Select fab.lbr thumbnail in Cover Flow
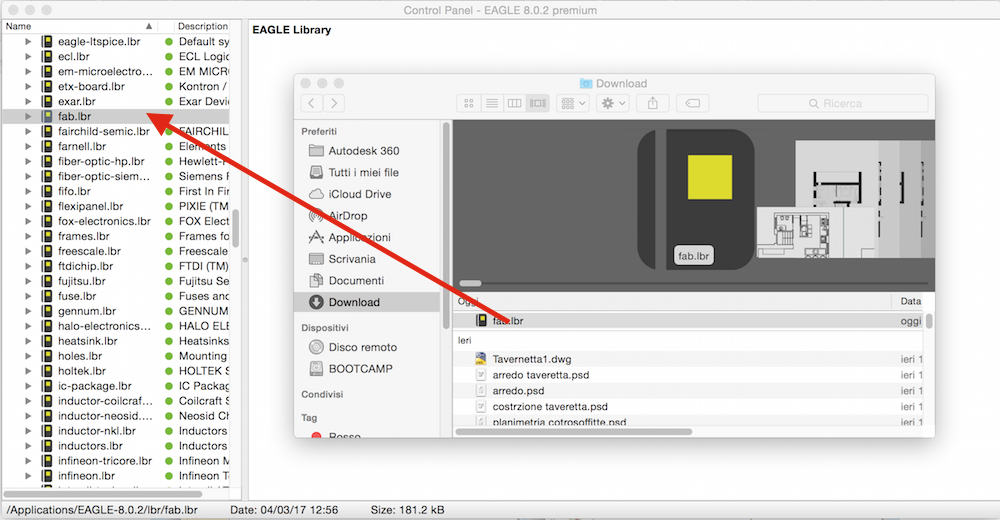This screenshot has width=1000, height=520. point(696,200)
